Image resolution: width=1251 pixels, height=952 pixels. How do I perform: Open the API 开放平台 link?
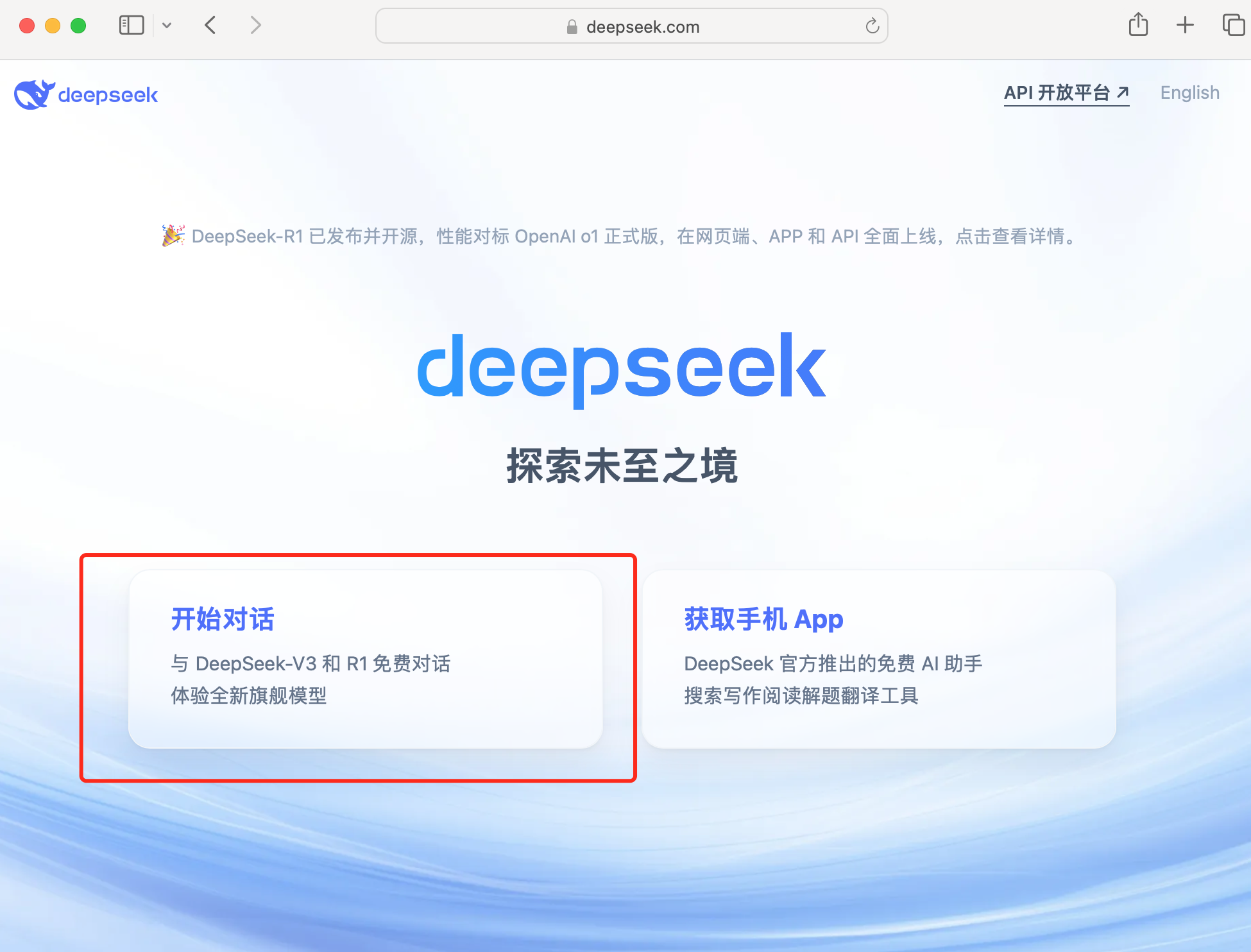pos(1066,93)
